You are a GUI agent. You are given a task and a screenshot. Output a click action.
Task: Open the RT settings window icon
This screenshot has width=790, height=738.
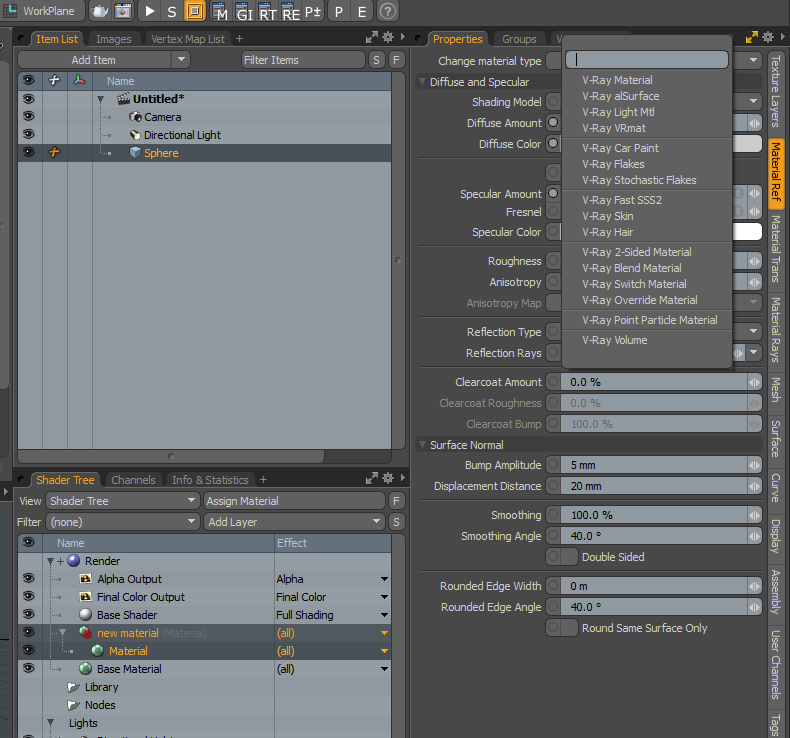pos(267,11)
